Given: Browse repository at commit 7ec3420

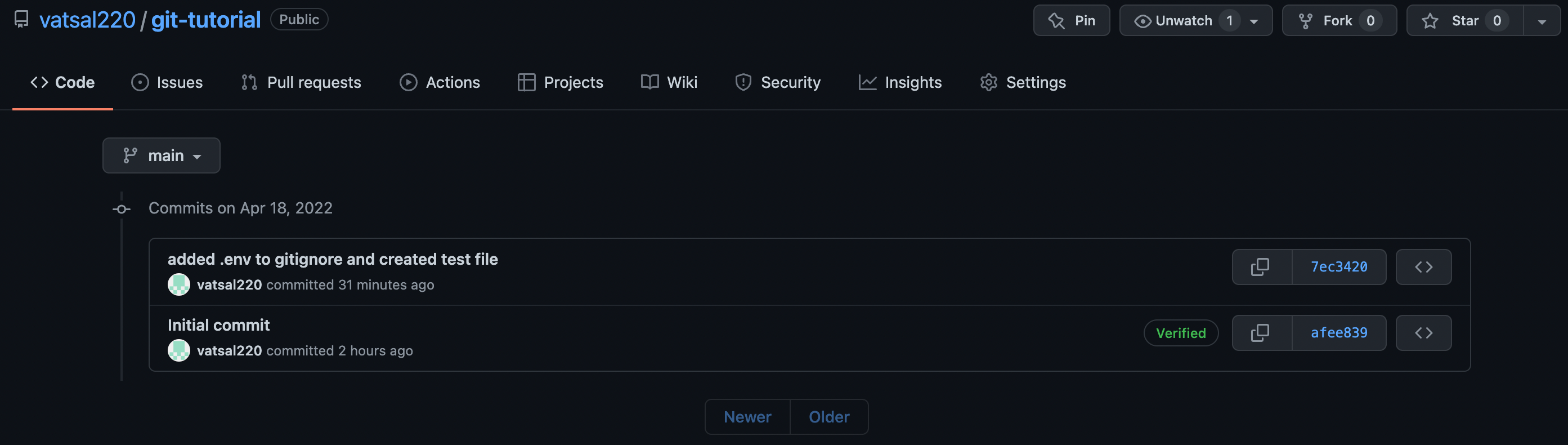Looking at the screenshot, I should coord(1423,267).
